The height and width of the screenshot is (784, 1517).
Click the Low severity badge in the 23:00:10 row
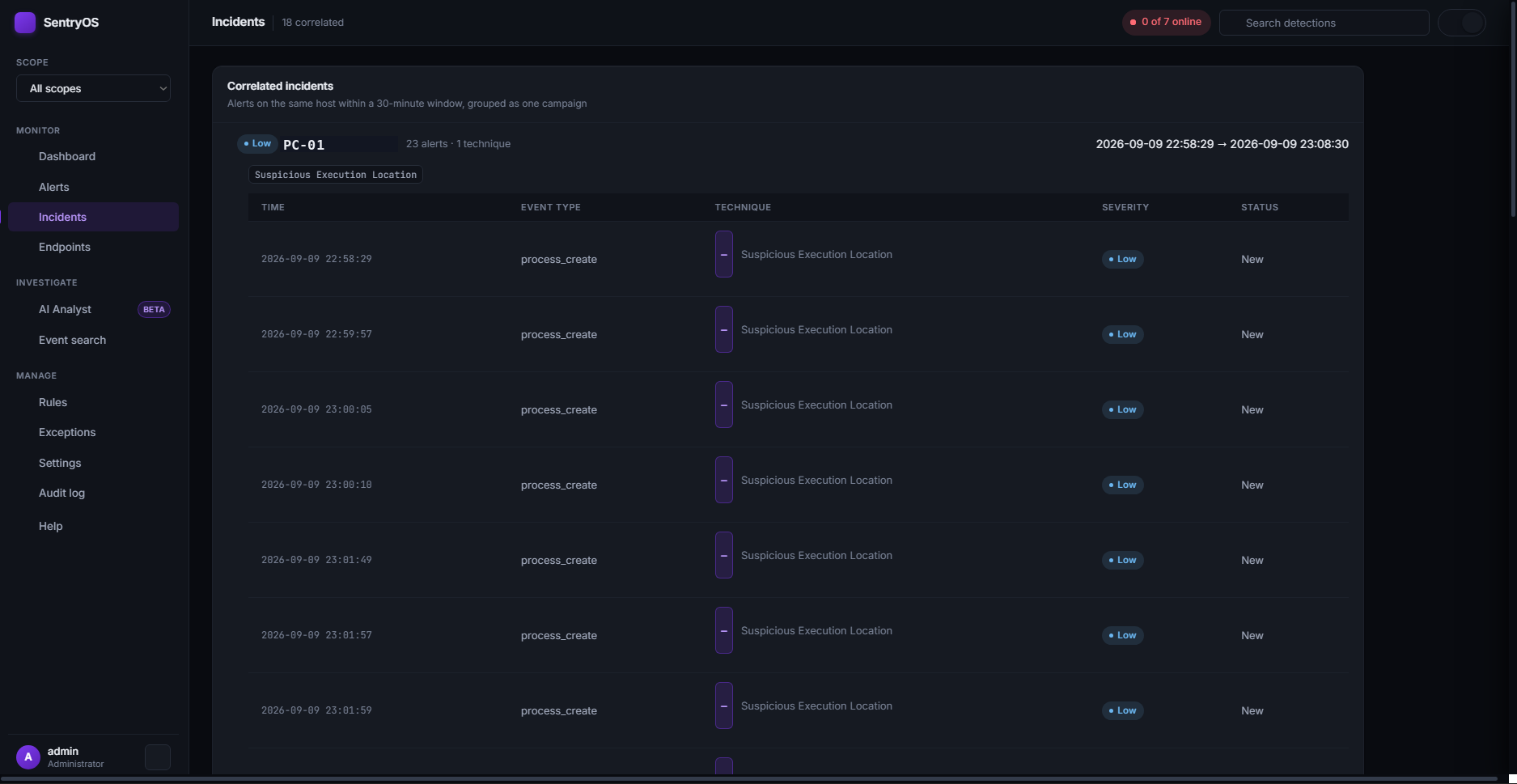tap(1122, 485)
